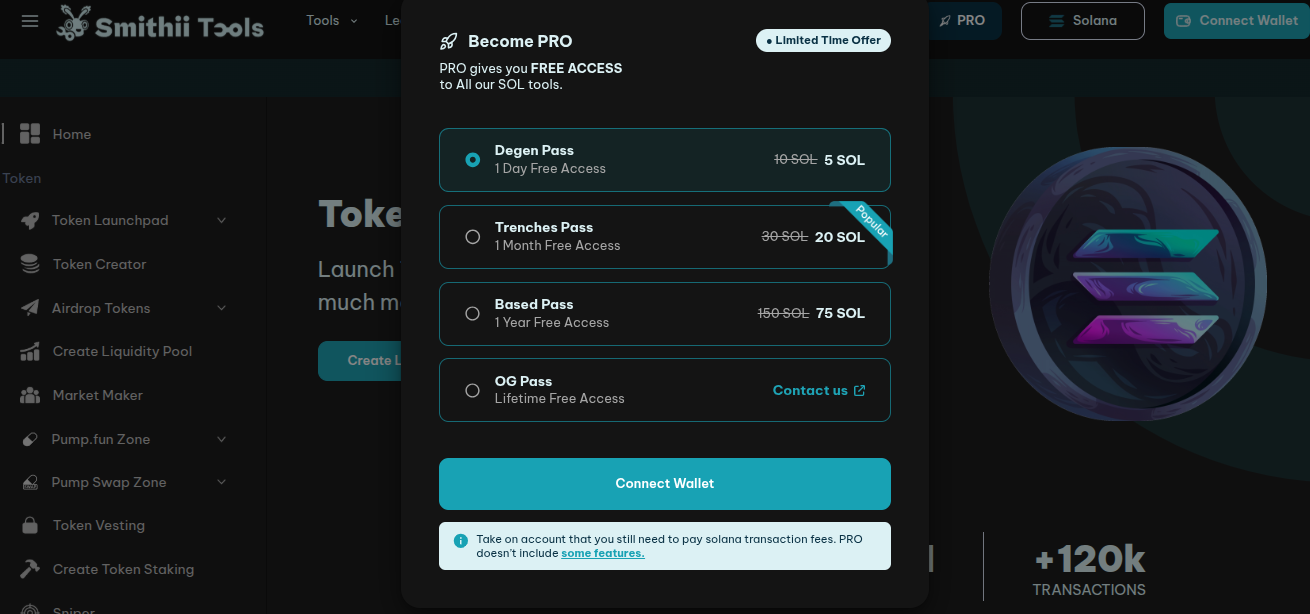Click the 'Token' sidebar section heading
Image resolution: width=1310 pixels, height=614 pixels.
(22, 178)
